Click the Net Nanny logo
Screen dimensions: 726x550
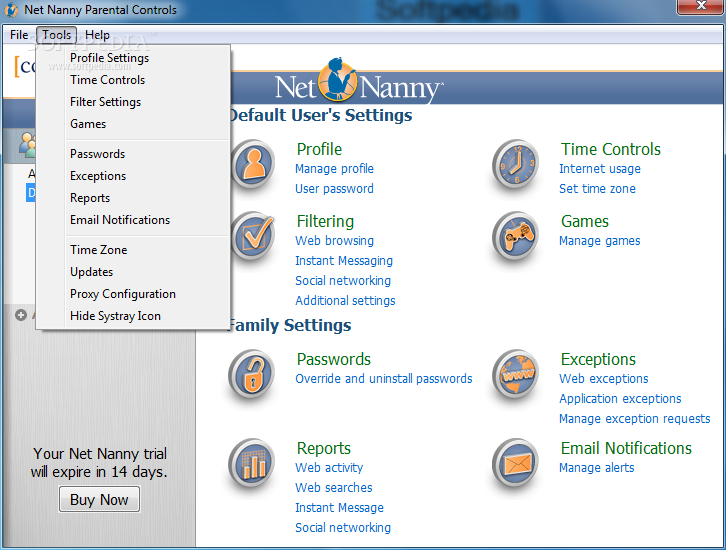(359, 82)
